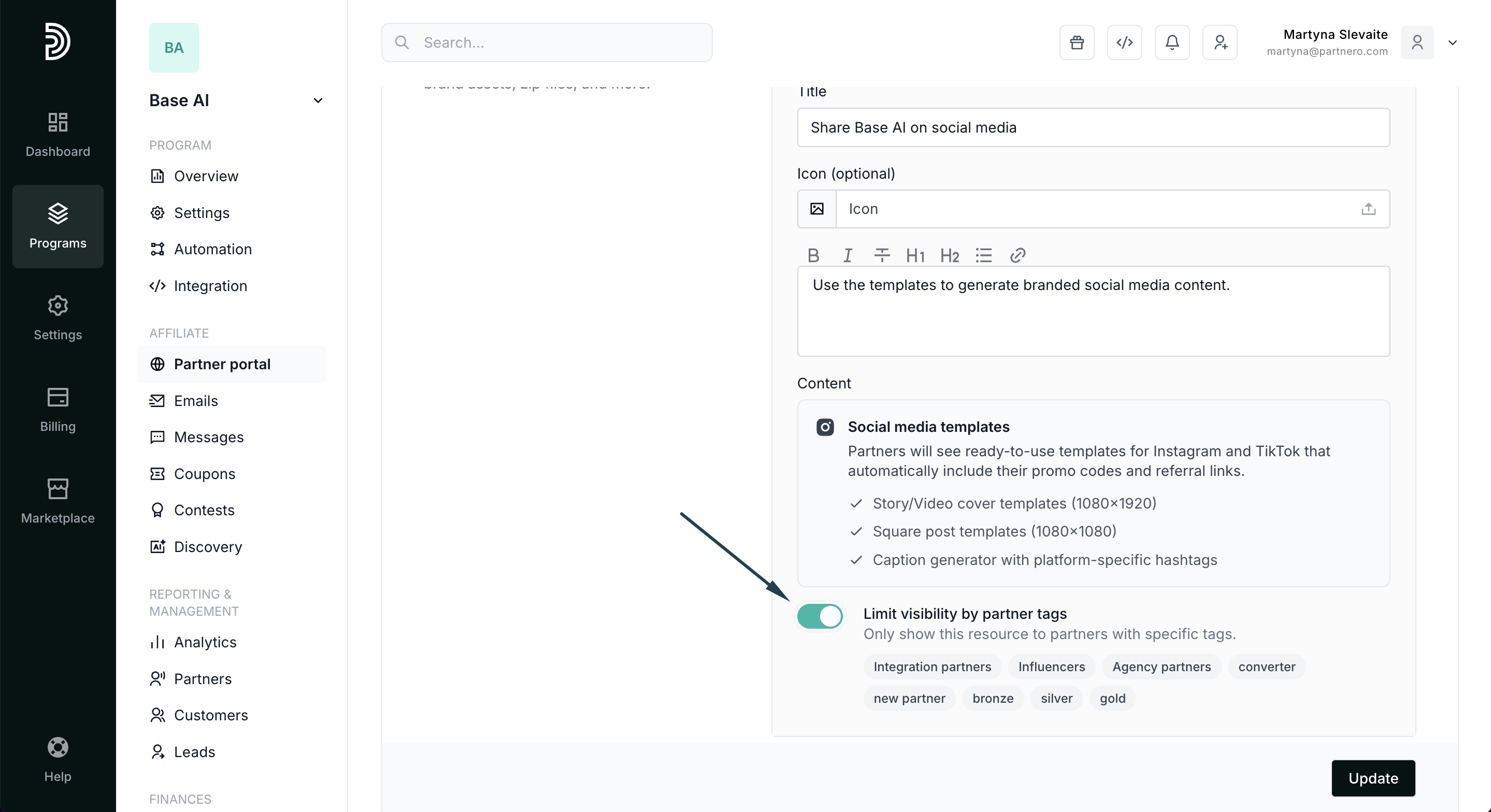The width and height of the screenshot is (1491, 812).
Task: Apply Heading 1 style
Action: tap(915, 255)
